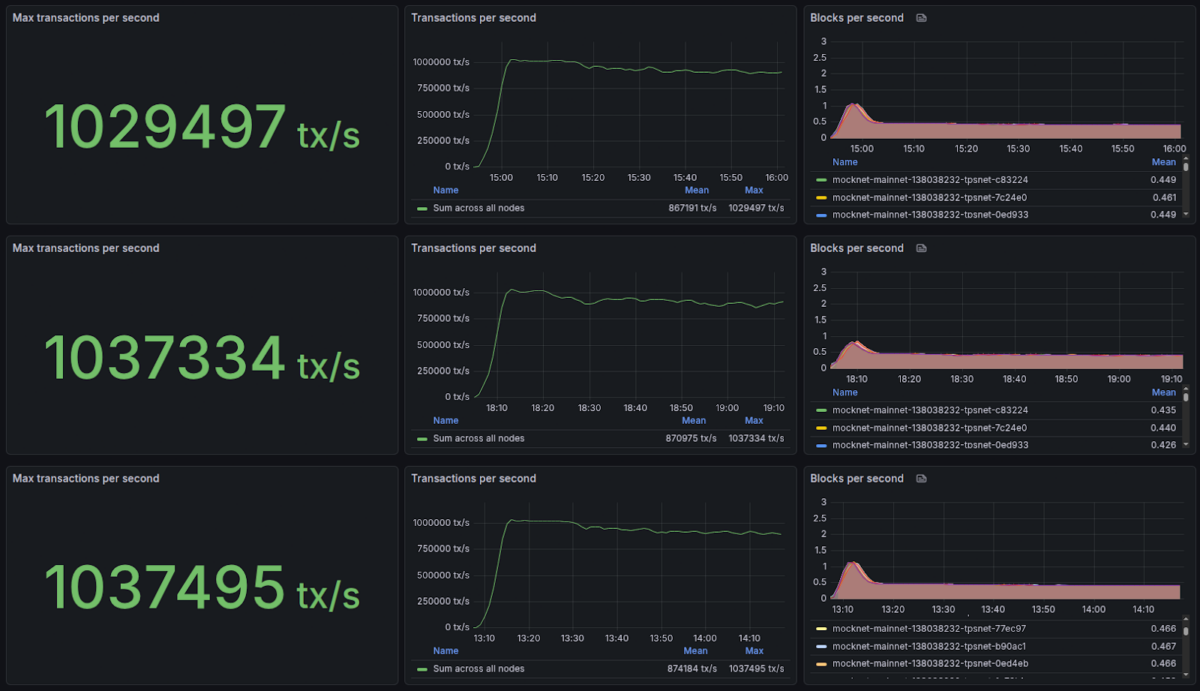
Task: Click the info icon on bottom Blocks per second panel
Action: click(x=920, y=478)
